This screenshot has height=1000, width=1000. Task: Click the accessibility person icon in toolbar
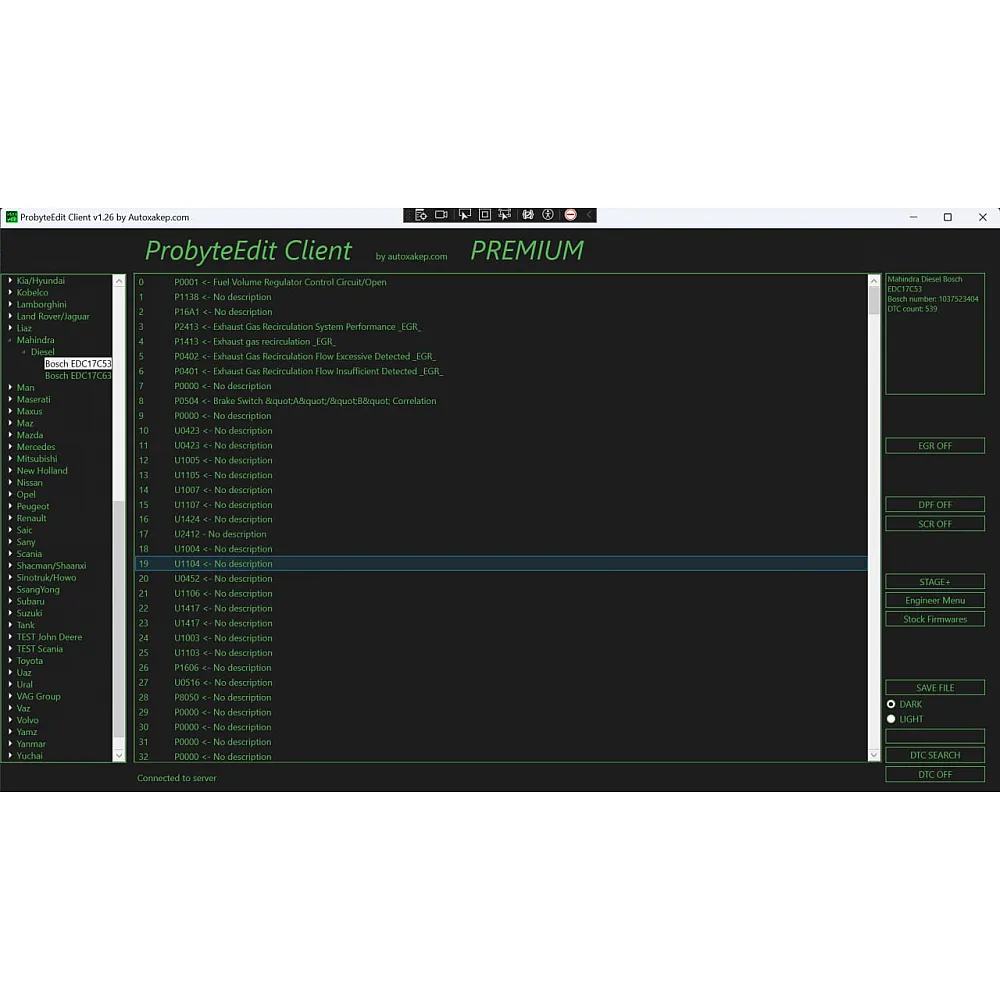pos(548,215)
